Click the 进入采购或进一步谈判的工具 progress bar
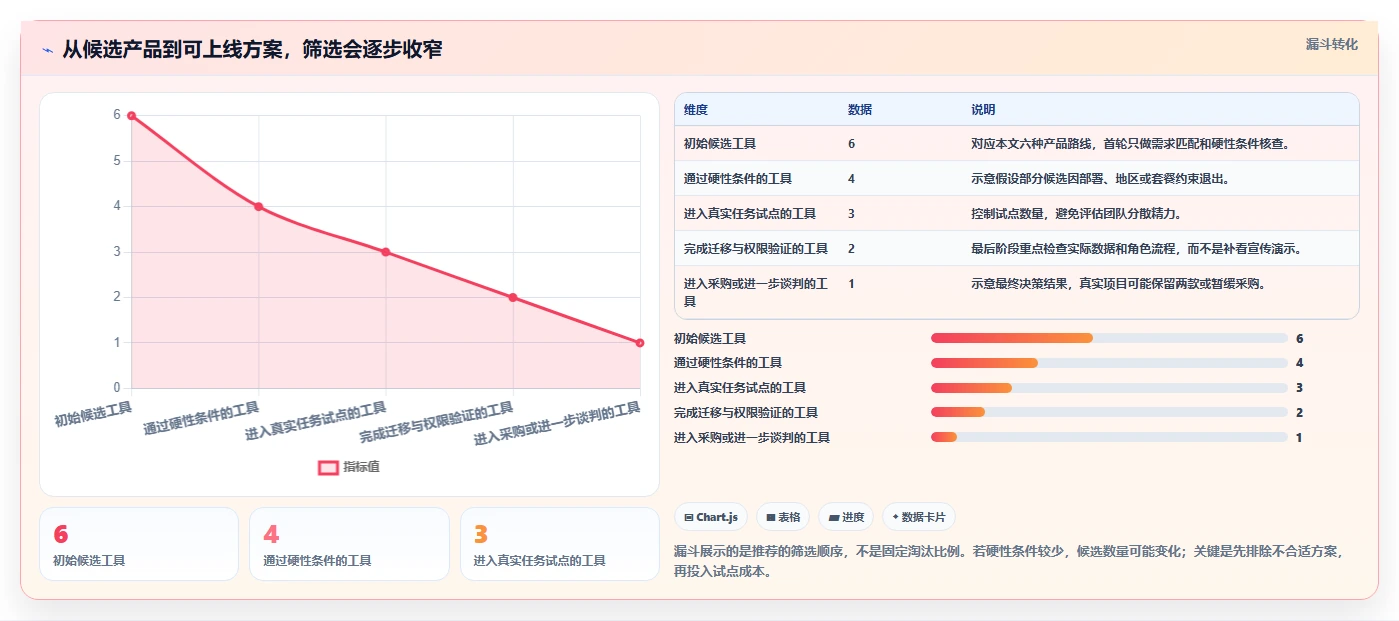Screen dimensions: 1399x621 point(1109,437)
